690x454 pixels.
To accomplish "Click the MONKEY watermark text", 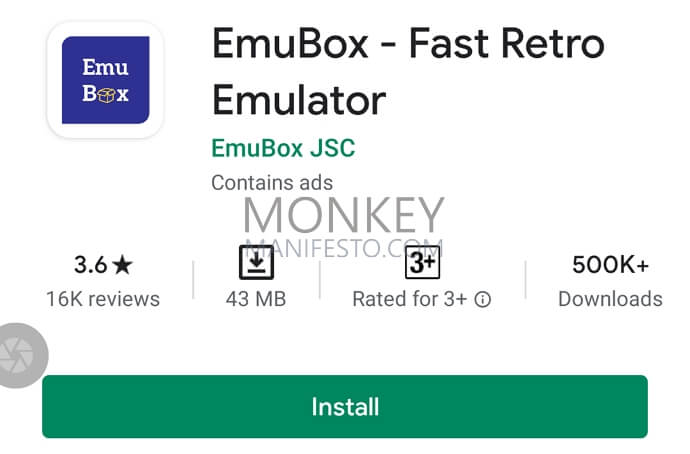I will (344, 215).
